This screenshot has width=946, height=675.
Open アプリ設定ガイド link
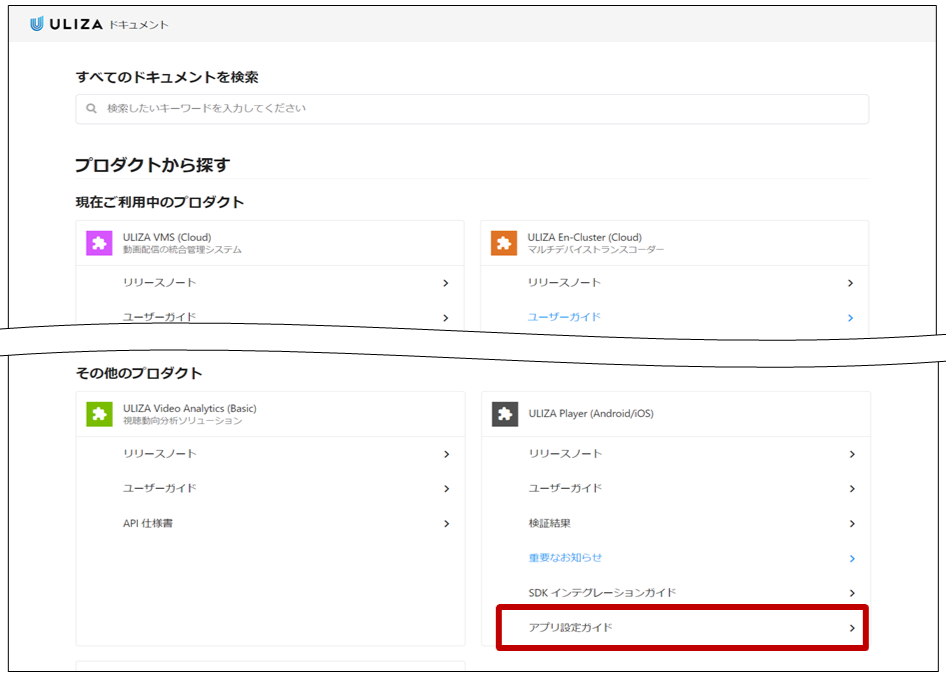tap(570, 627)
